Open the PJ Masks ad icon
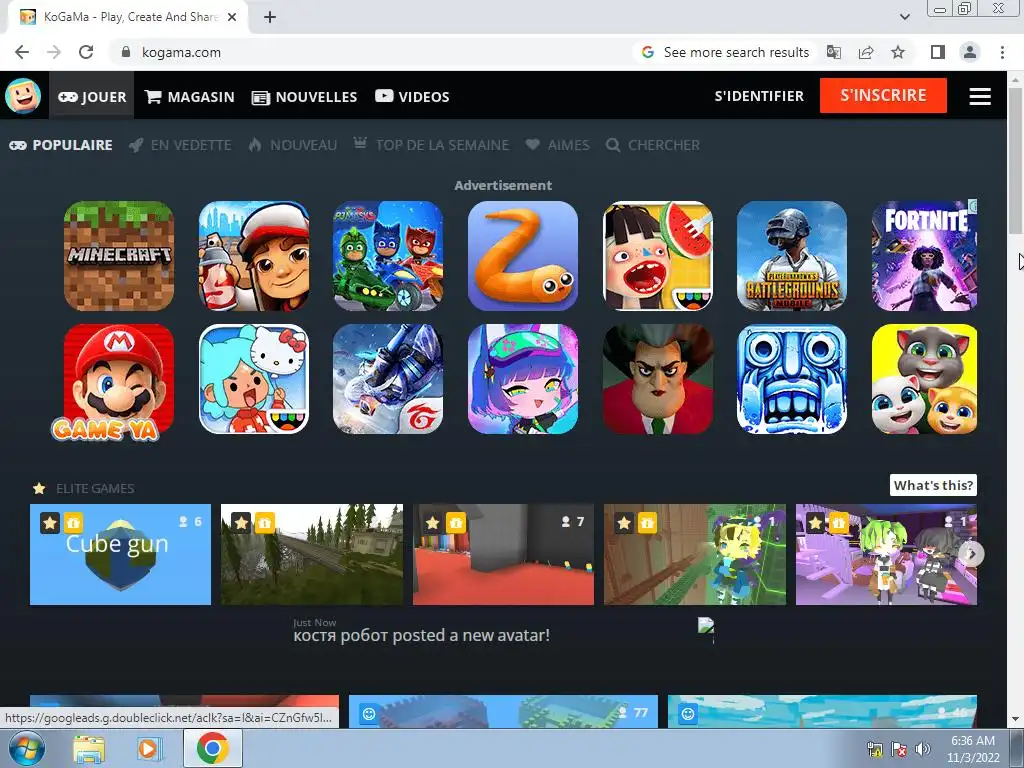 [x=389, y=255]
